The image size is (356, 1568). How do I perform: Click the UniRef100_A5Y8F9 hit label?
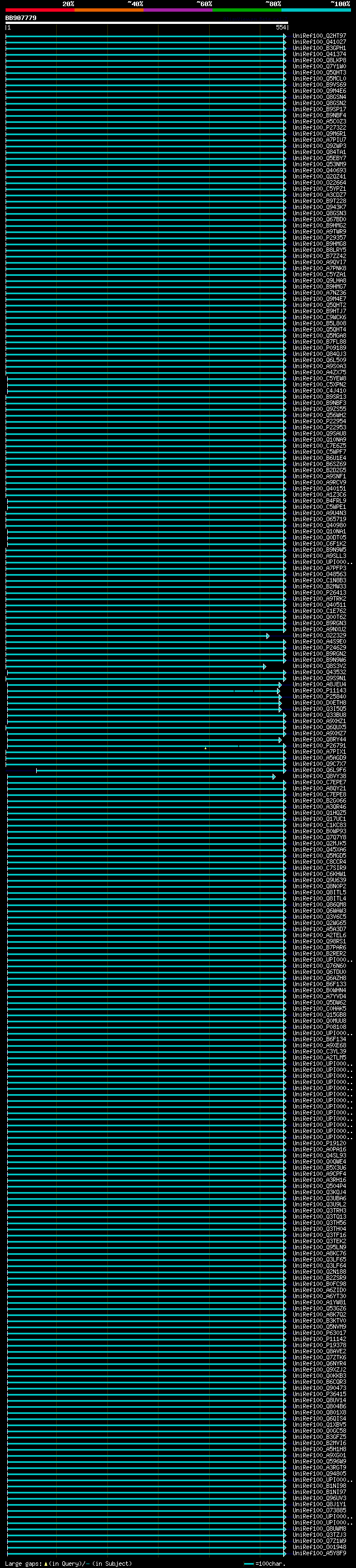point(319,1553)
